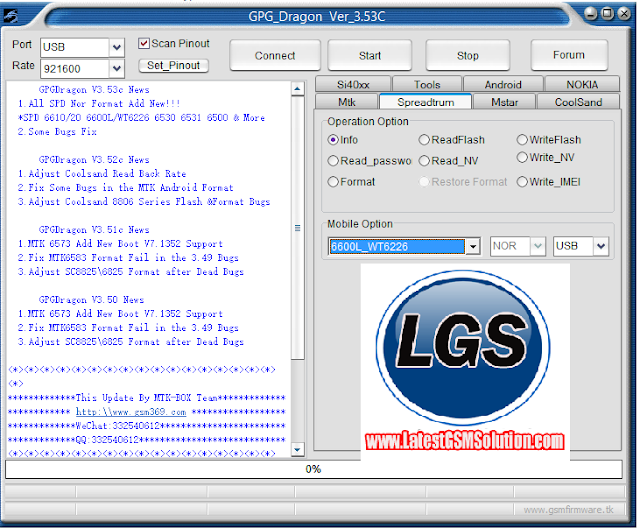Screen dimensions: 640x528
Task: Click the 'GPGDragon V3.53c News' heading
Action: coord(94,90)
